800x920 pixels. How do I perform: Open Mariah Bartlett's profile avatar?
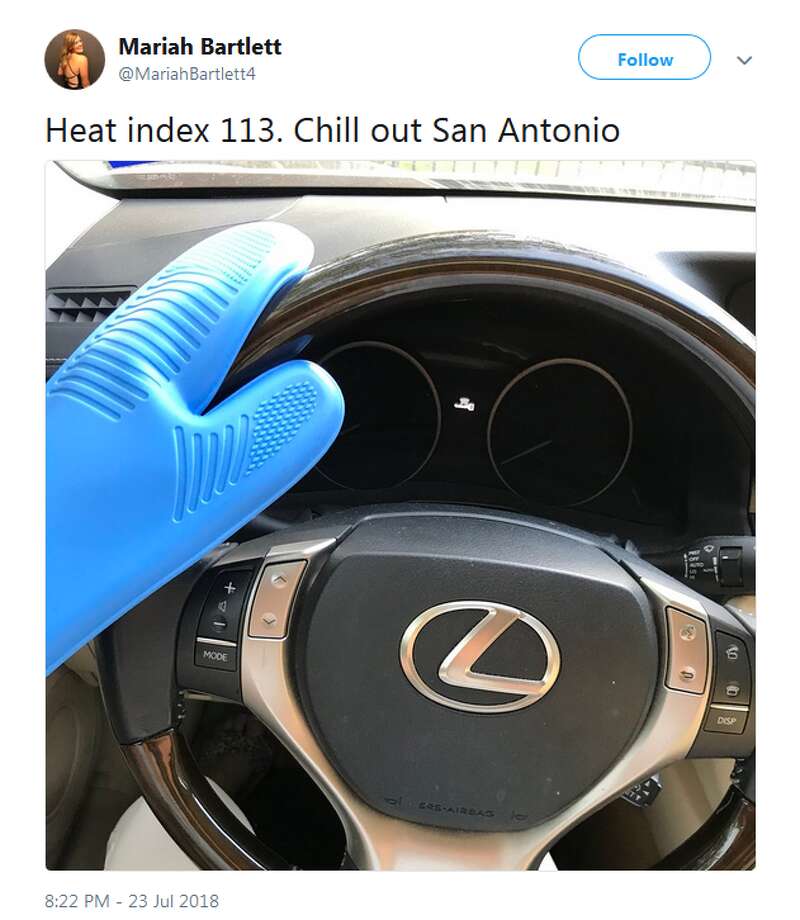click(x=75, y=59)
